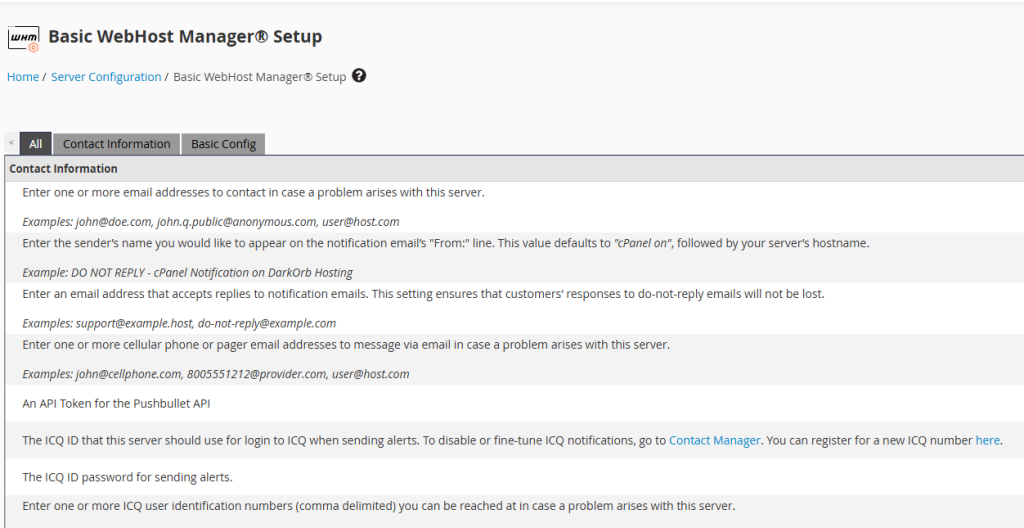Open the Server Configuration breadcrumb link
This screenshot has width=1024, height=528.
click(106, 77)
